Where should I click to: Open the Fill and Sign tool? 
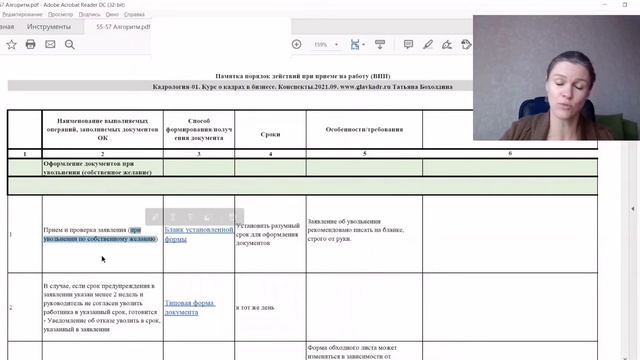tap(447, 44)
